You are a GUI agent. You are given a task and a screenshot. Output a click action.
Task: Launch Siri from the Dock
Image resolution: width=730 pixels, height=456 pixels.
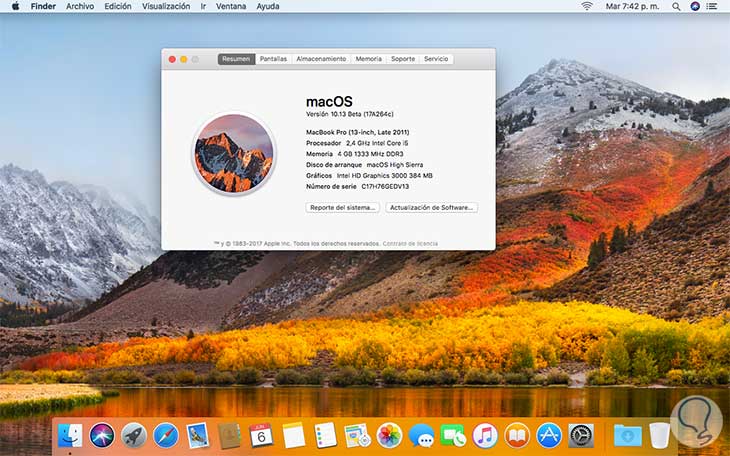click(102, 436)
